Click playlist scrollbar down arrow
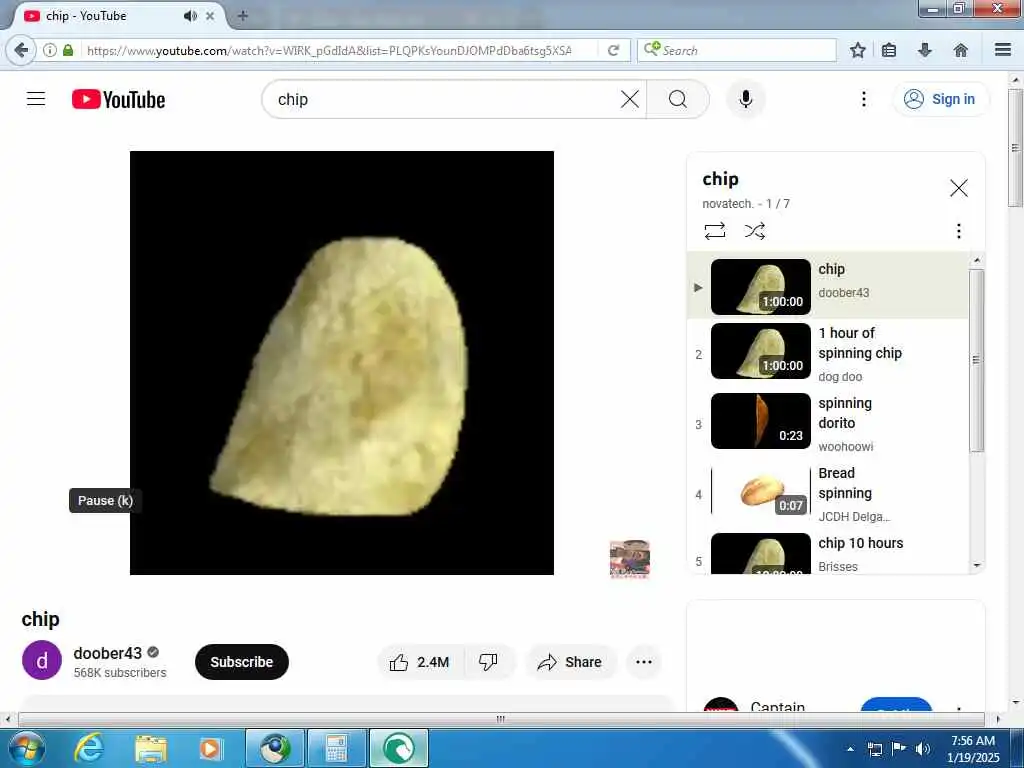This screenshot has width=1024, height=768. tap(977, 566)
